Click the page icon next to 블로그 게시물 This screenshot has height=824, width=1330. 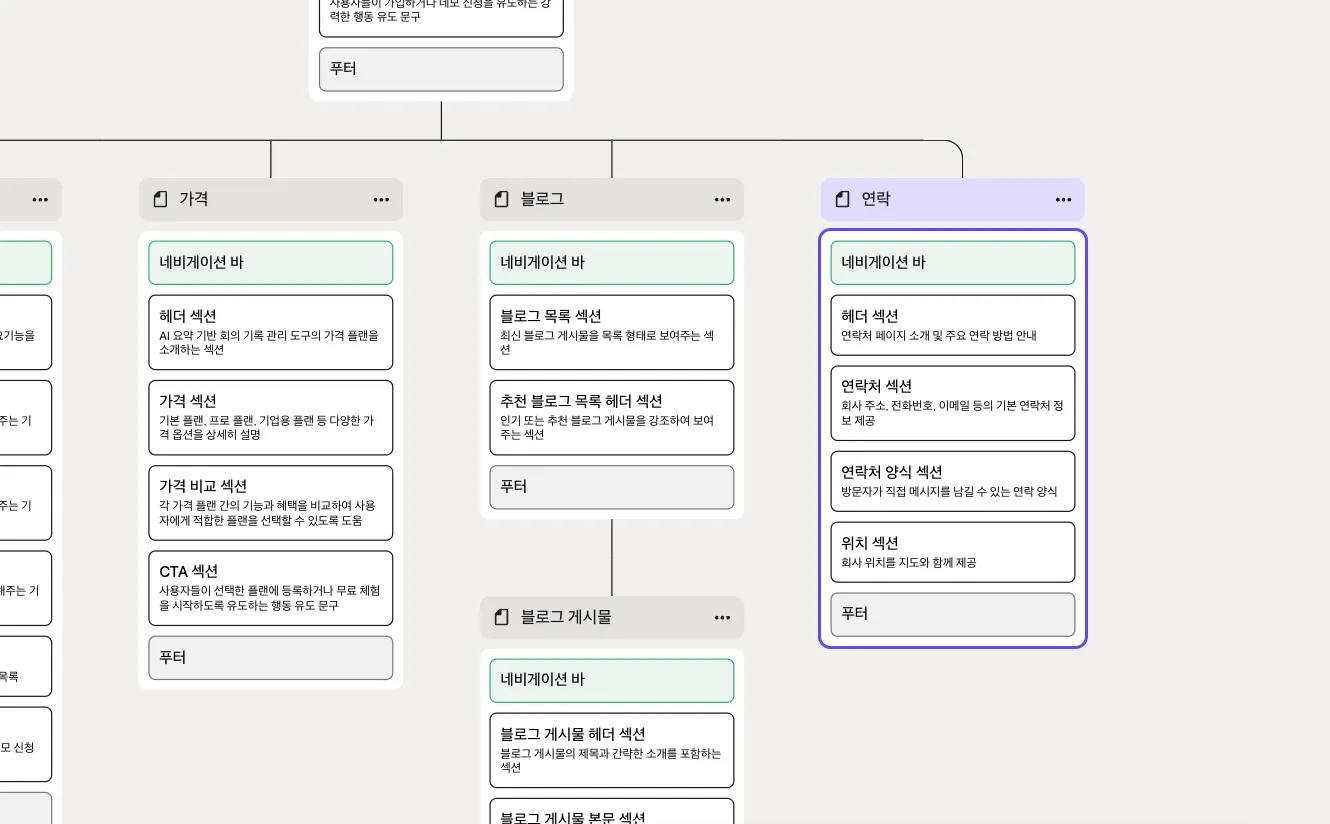click(x=501, y=617)
